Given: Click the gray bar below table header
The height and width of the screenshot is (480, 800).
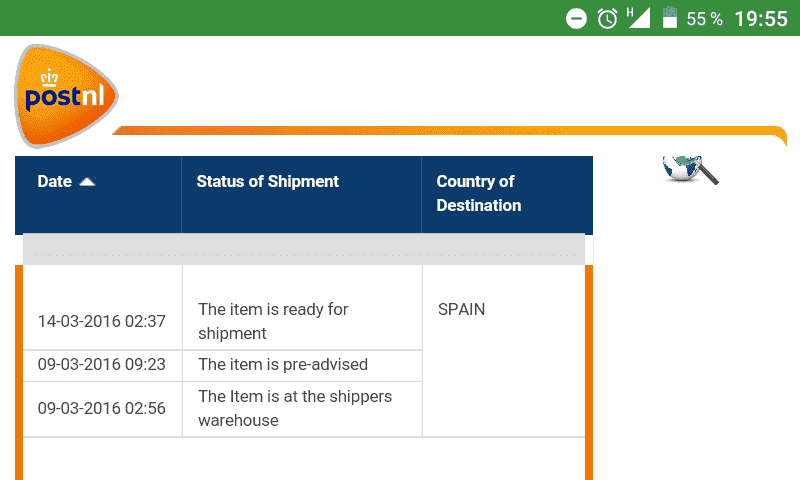Looking at the screenshot, I should (304, 249).
